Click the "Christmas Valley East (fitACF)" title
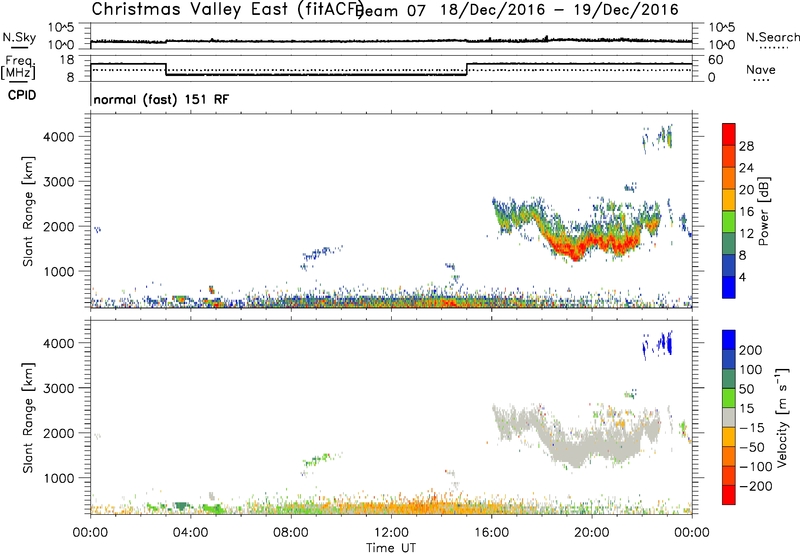 click(227, 9)
